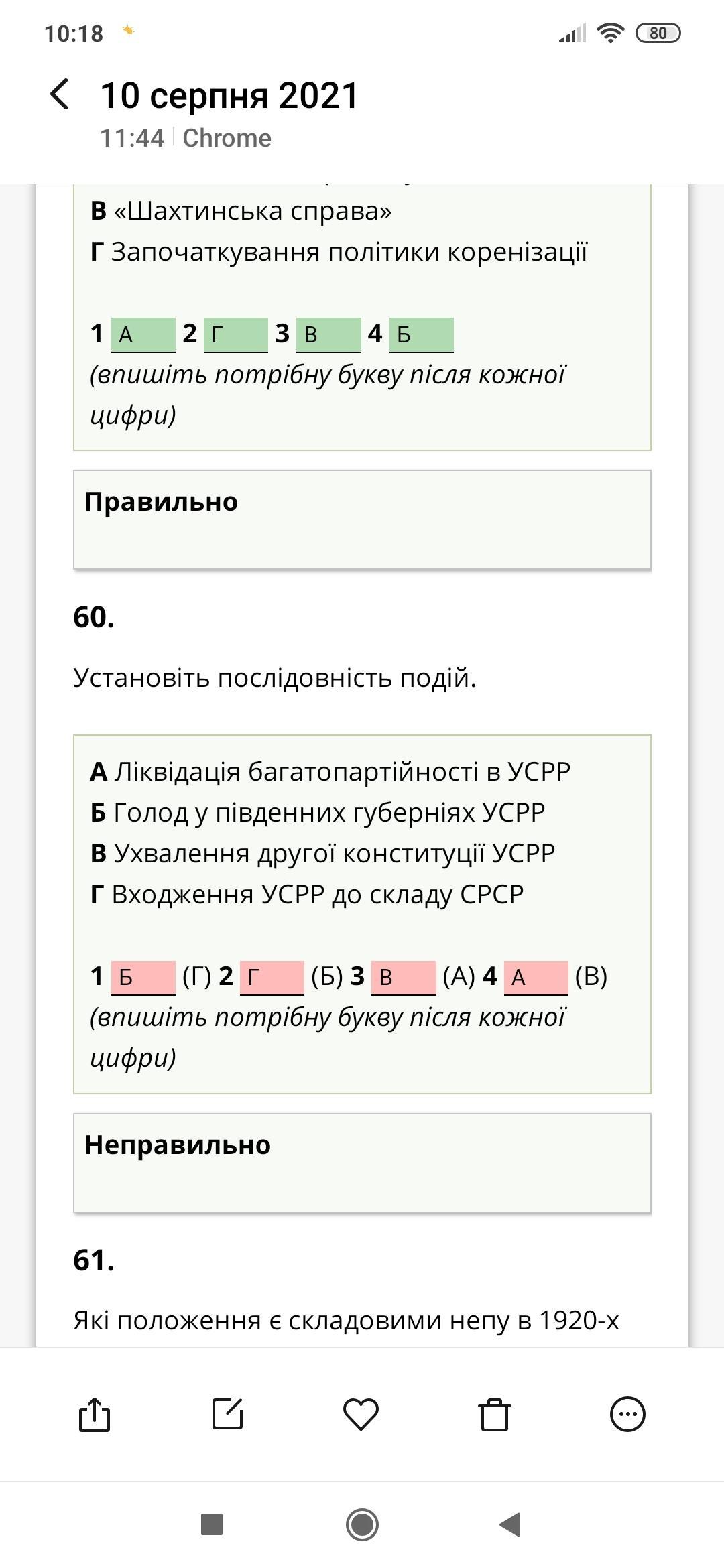The height and width of the screenshot is (1568, 724).
Task: Open the more options circle icon
Action: click(627, 1415)
